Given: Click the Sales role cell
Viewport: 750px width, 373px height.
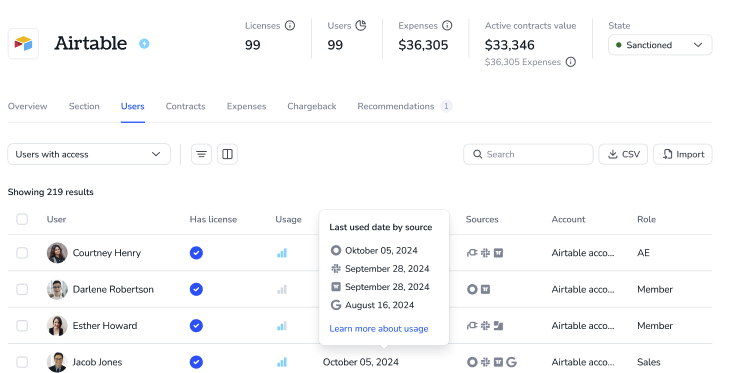Looking at the screenshot, I should coord(649,362).
